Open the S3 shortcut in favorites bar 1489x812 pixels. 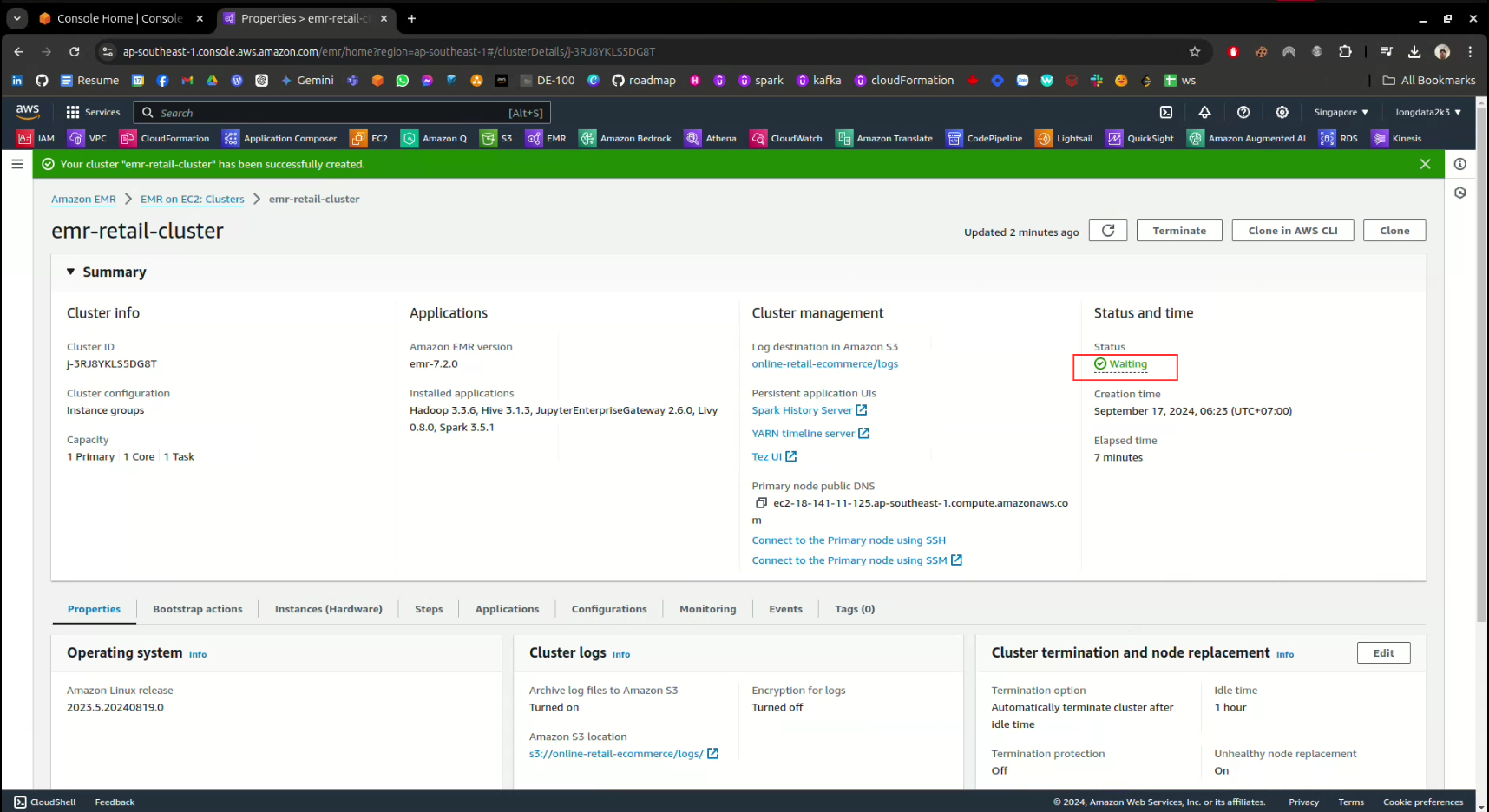click(497, 139)
